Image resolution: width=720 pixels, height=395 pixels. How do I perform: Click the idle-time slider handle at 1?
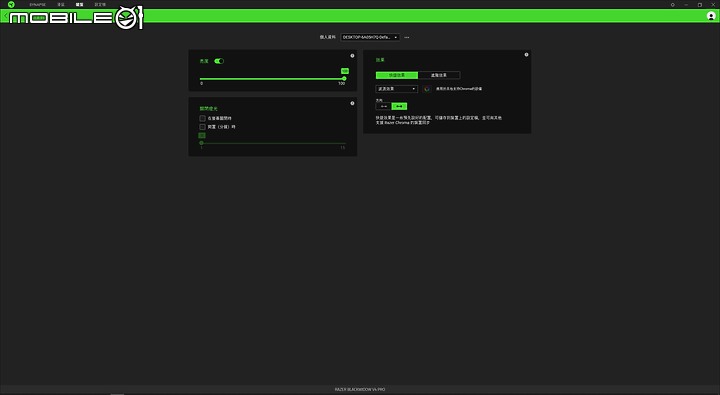pos(201,143)
